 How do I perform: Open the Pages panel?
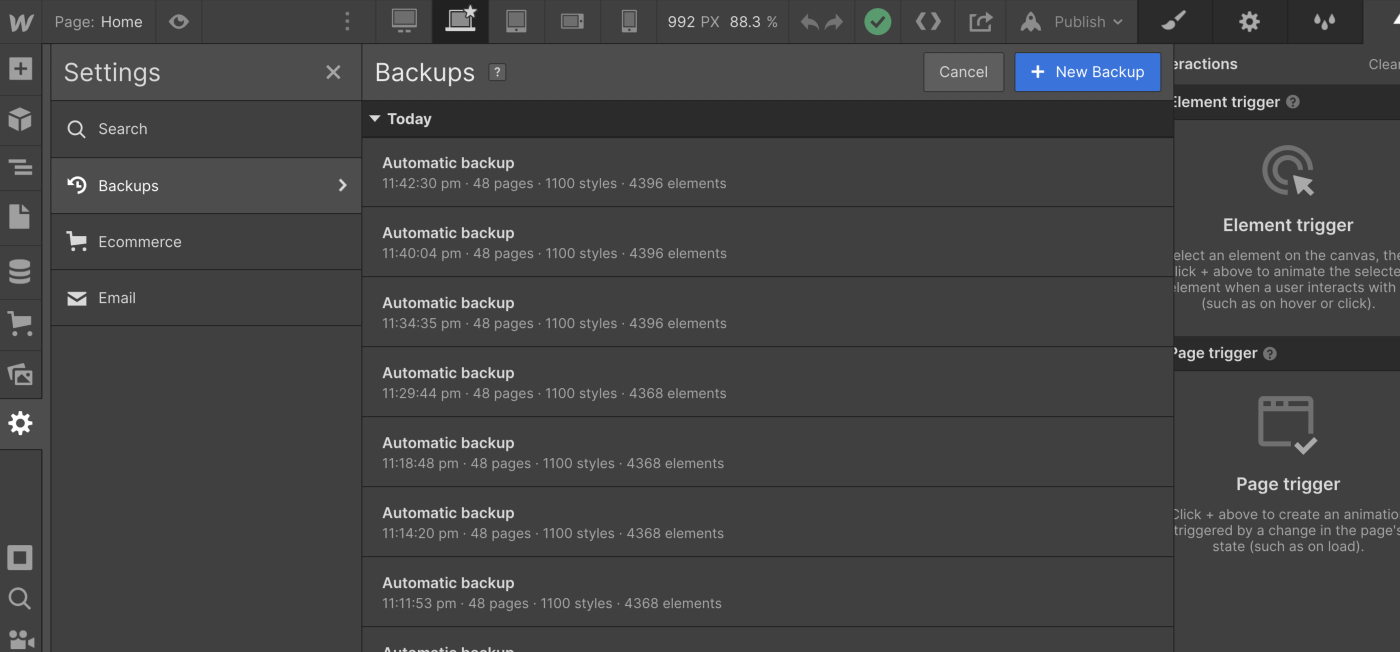(x=21, y=216)
